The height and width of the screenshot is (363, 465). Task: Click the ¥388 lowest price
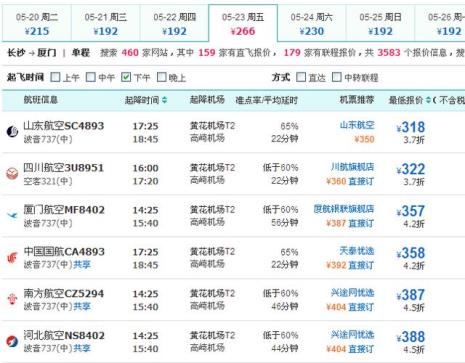pyautogui.click(x=411, y=337)
